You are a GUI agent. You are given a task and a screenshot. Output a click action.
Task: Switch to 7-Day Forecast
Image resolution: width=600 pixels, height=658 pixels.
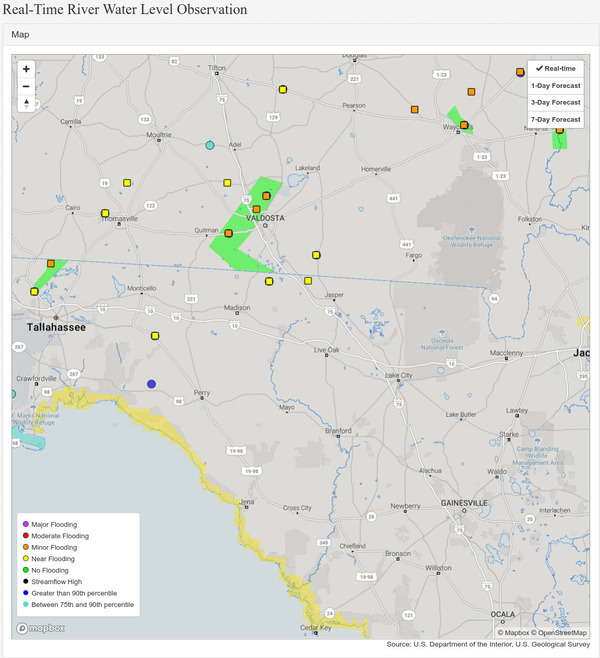pyautogui.click(x=556, y=120)
